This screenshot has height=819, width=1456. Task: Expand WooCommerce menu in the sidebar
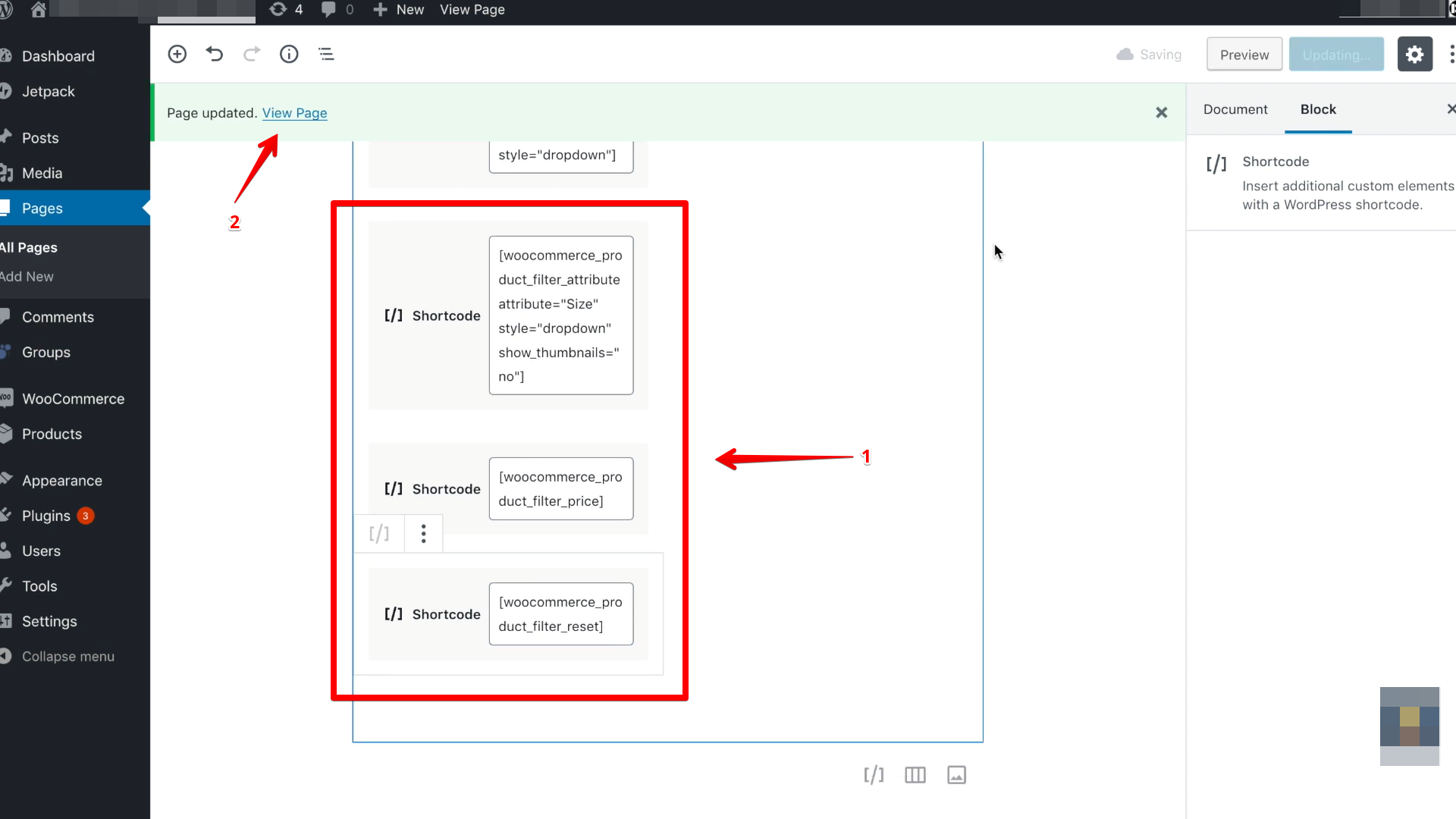[x=73, y=398]
